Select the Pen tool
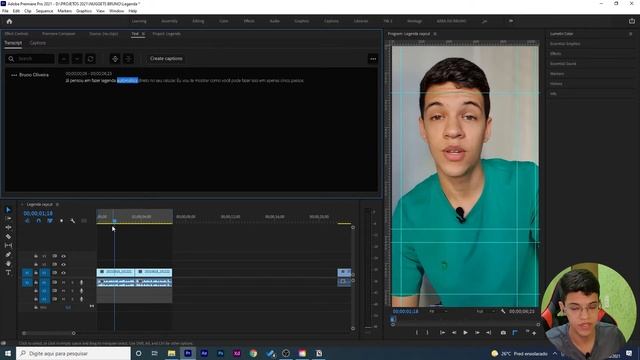Screen dimensions: 640x360 coord(8,254)
